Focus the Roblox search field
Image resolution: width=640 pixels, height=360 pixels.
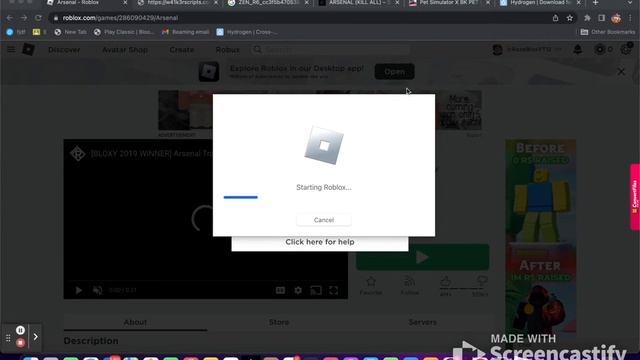pos(330,49)
